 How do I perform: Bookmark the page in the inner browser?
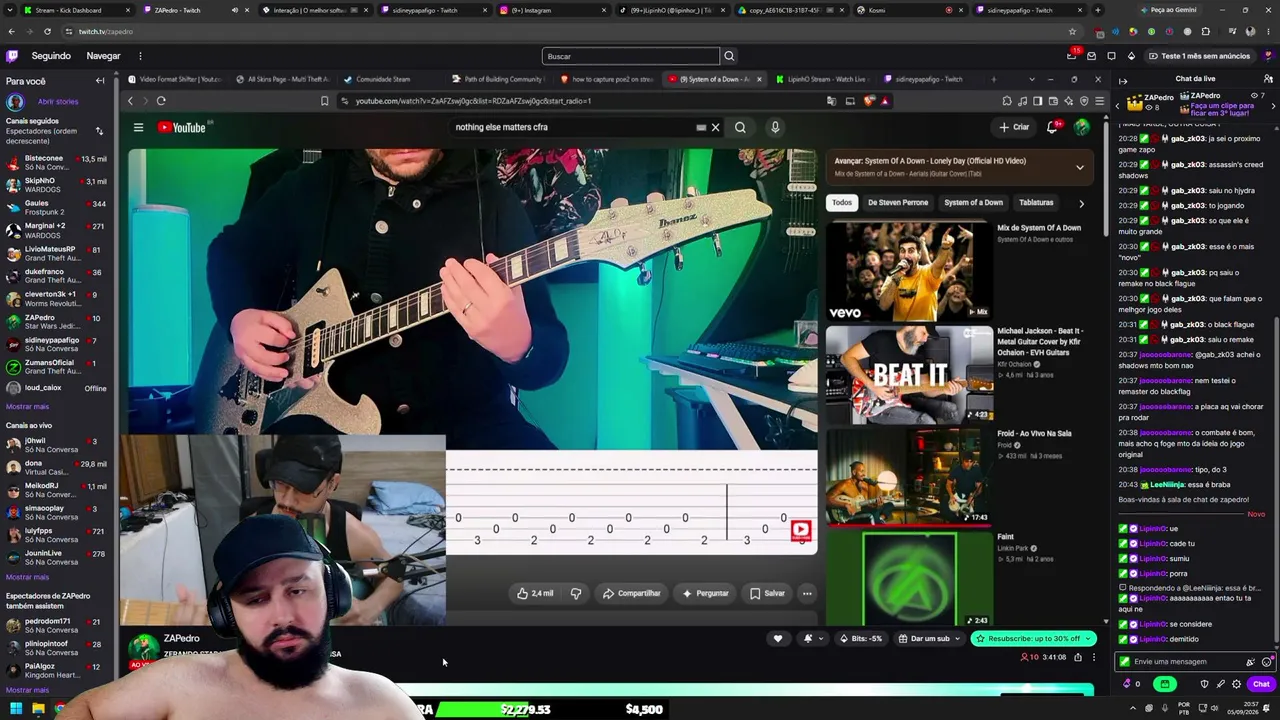point(324,101)
